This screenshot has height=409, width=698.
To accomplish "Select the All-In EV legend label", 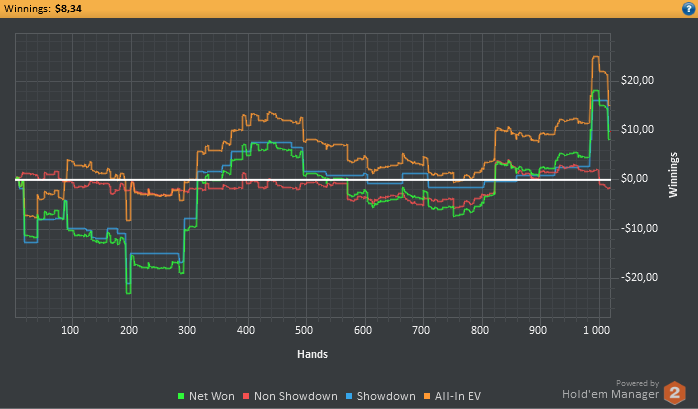I will click(x=458, y=396).
